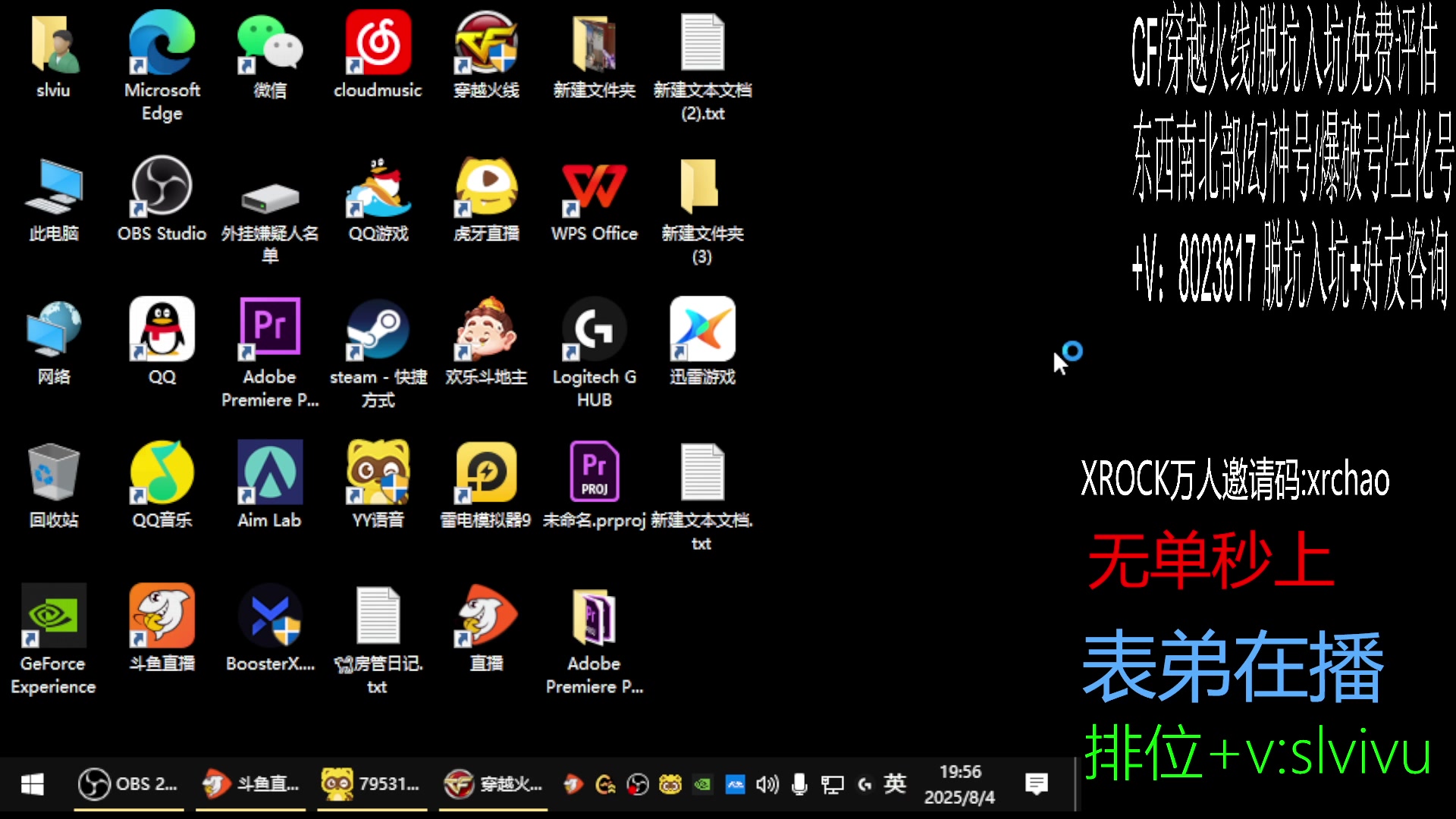Open the notification center icon
Viewport: 1456px width, 819px height.
tap(1036, 784)
